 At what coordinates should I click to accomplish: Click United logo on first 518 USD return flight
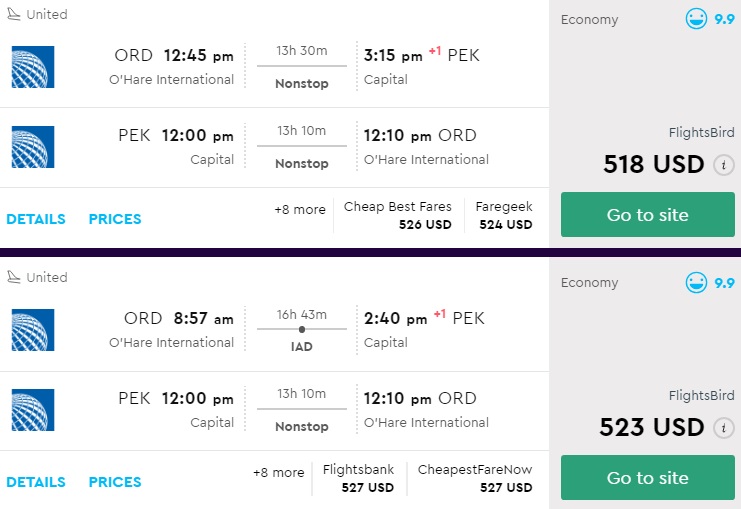pos(33,147)
